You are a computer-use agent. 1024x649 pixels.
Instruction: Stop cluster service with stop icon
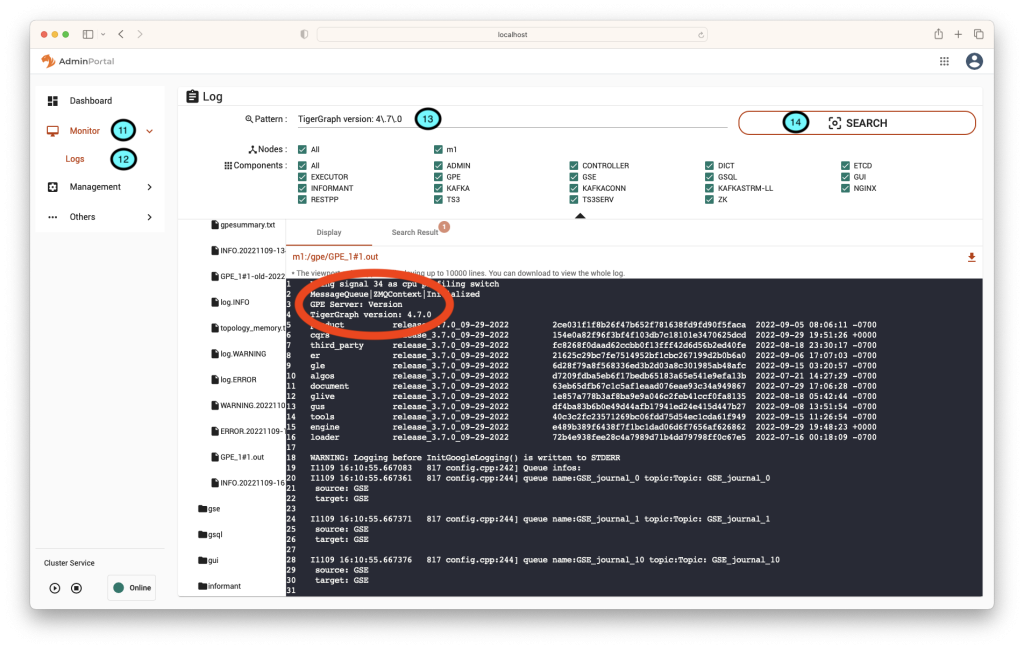76,588
